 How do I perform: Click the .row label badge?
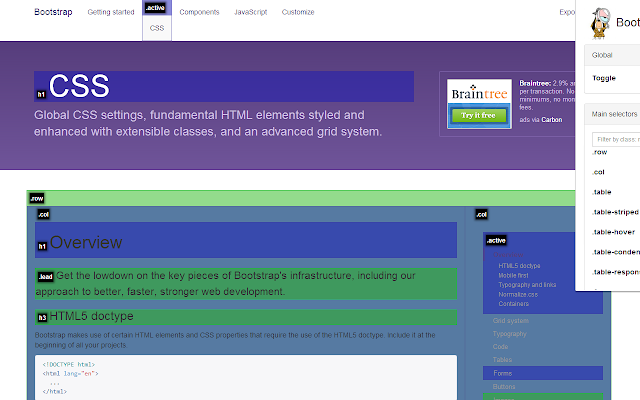coord(36,198)
